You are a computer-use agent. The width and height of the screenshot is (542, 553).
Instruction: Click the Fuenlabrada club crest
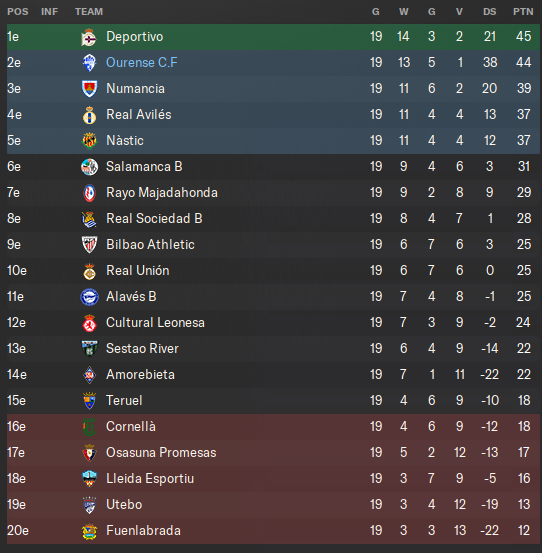pyautogui.click(x=89, y=531)
